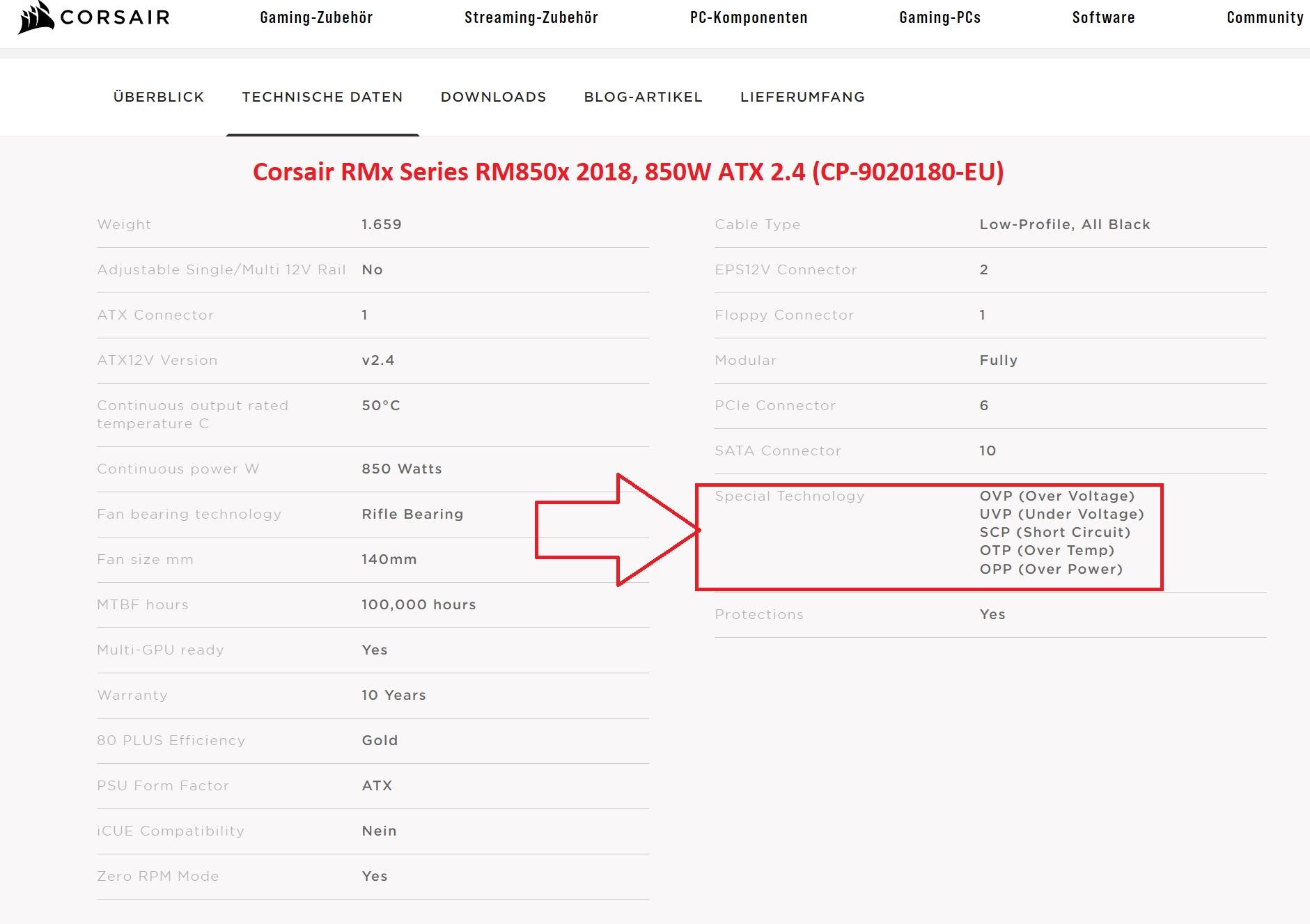Click the 50°C temperature value
The image size is (1310, 924).
(x=381, y=405)
